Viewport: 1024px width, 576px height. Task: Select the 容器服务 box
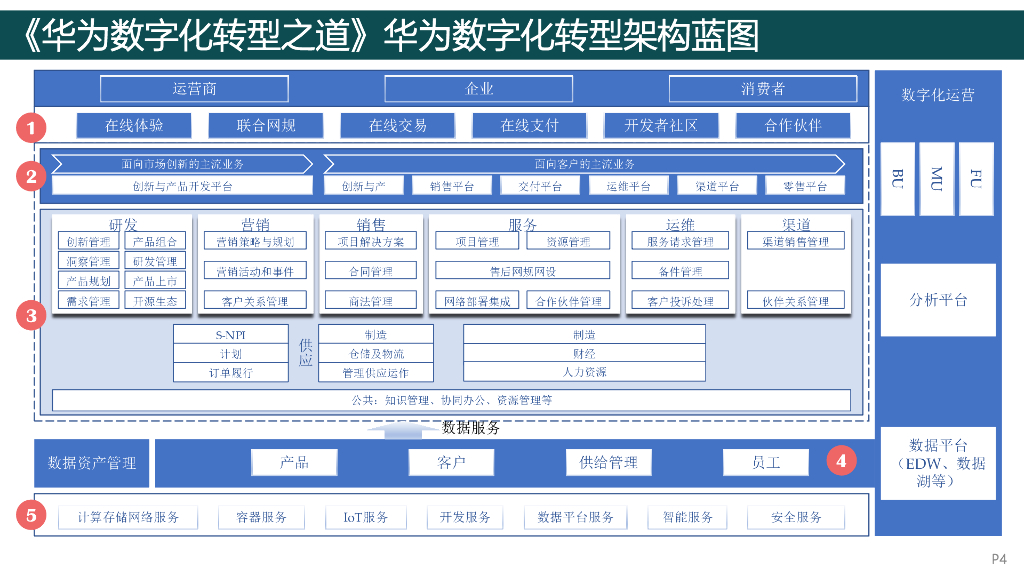[261, 517]
